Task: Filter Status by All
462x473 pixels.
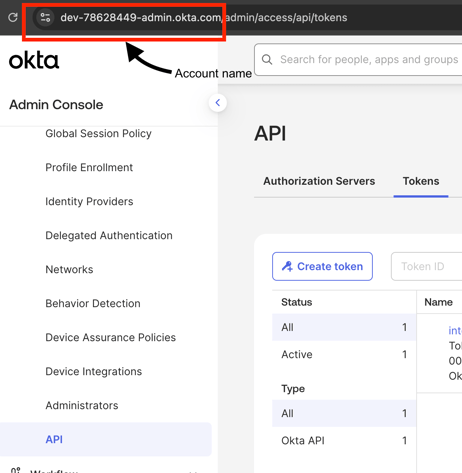Action: (344, 327)
